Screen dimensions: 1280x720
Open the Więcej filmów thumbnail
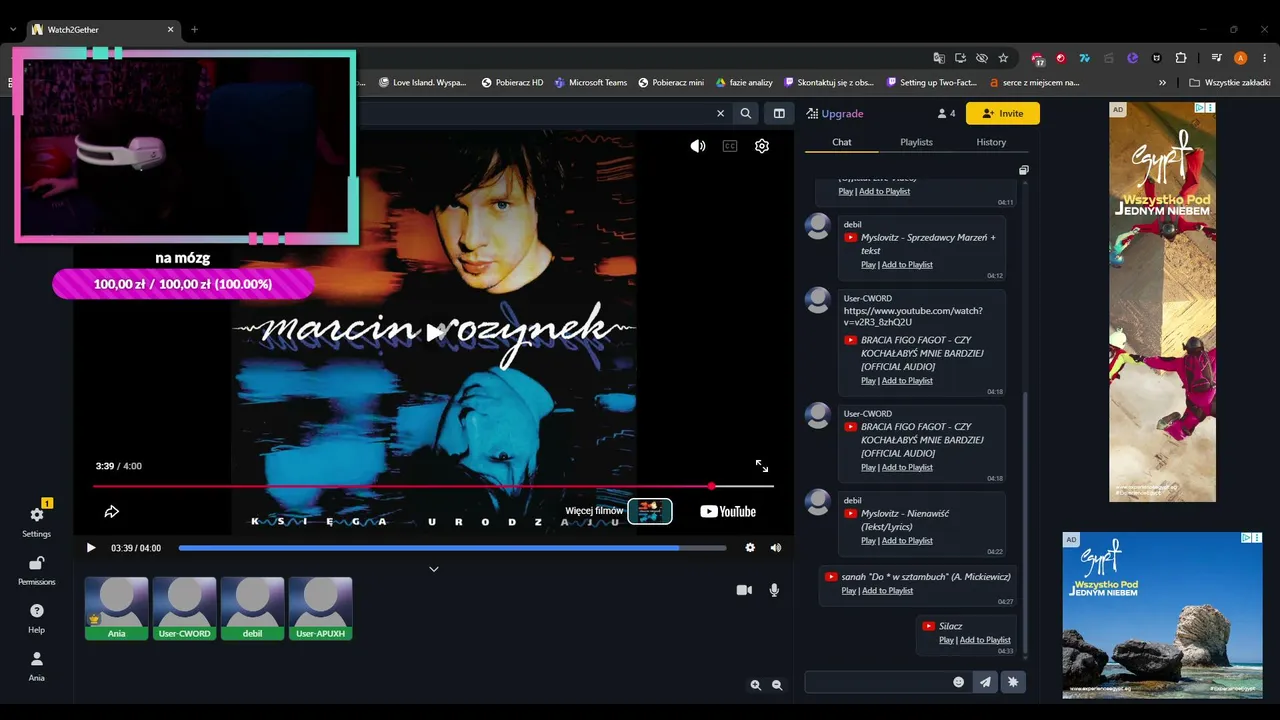click(x=650, y=512)
